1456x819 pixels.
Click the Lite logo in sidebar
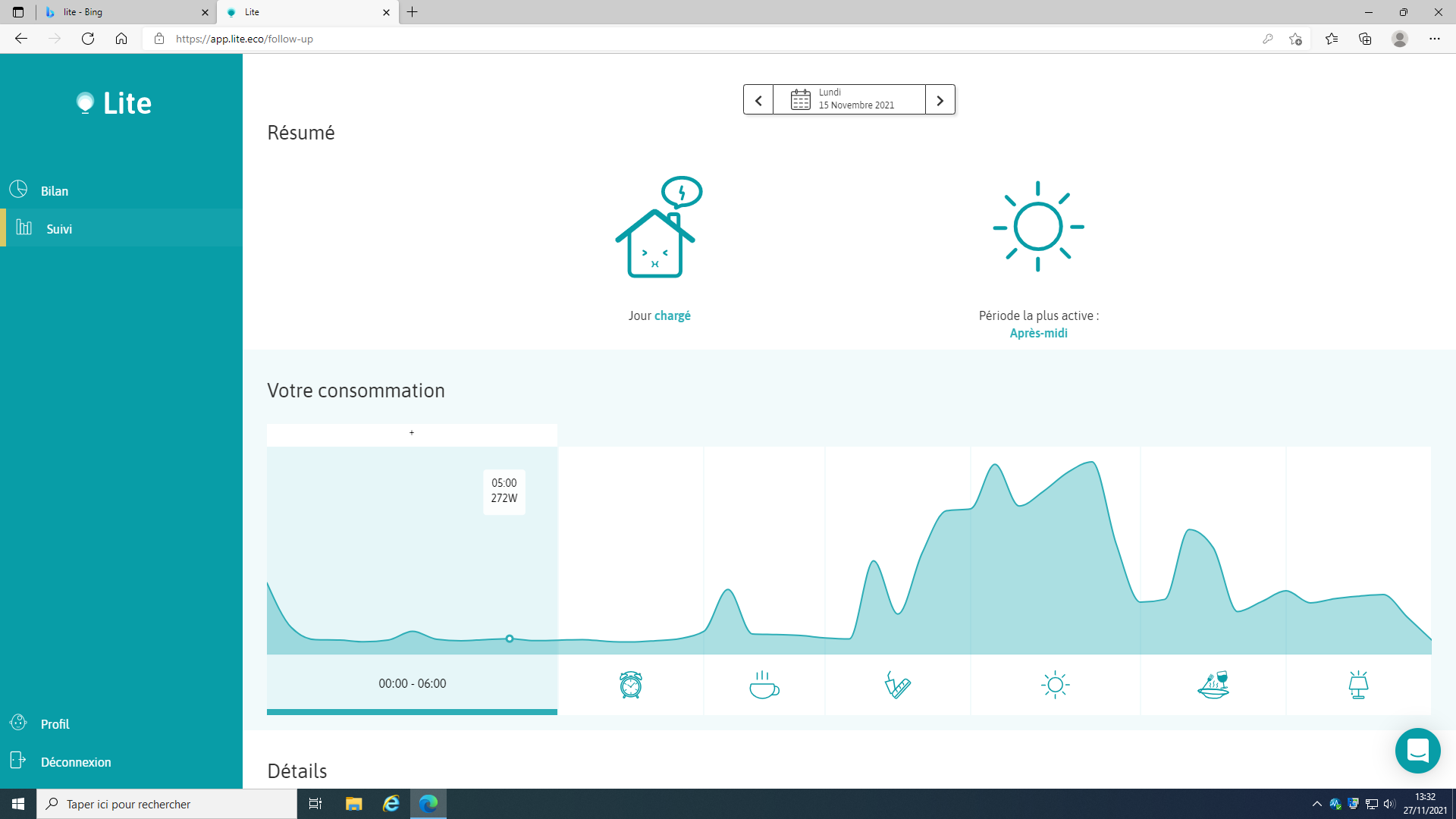(x=114, y=102)
